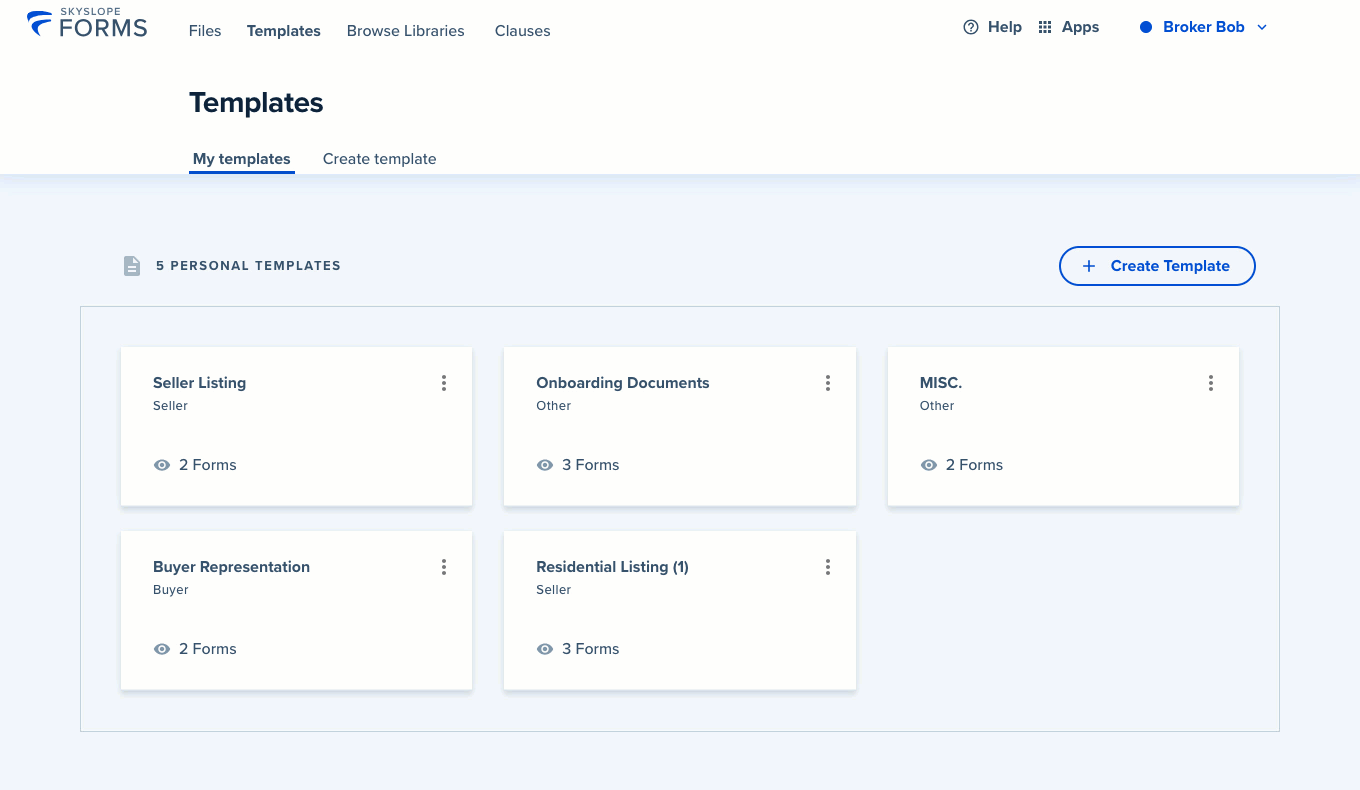Expand the Broker Bob account chevron

[1262, 28]
